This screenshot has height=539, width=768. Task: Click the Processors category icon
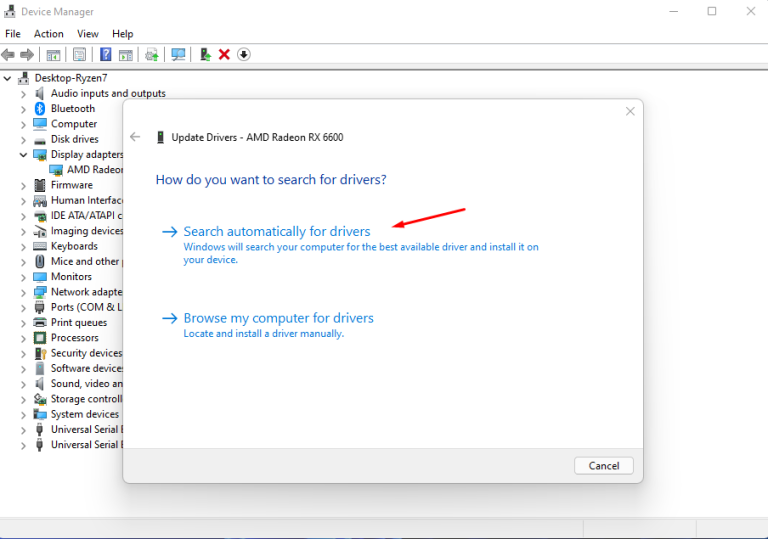point(40,338)
